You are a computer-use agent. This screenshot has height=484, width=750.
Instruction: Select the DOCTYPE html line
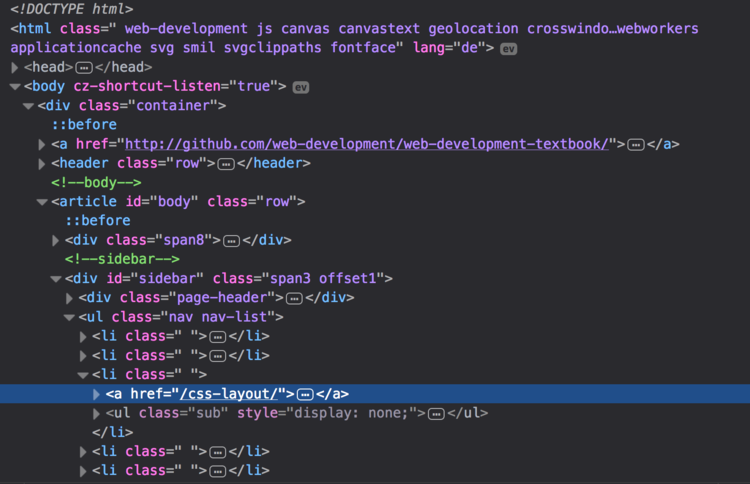(x=72, y=9)
